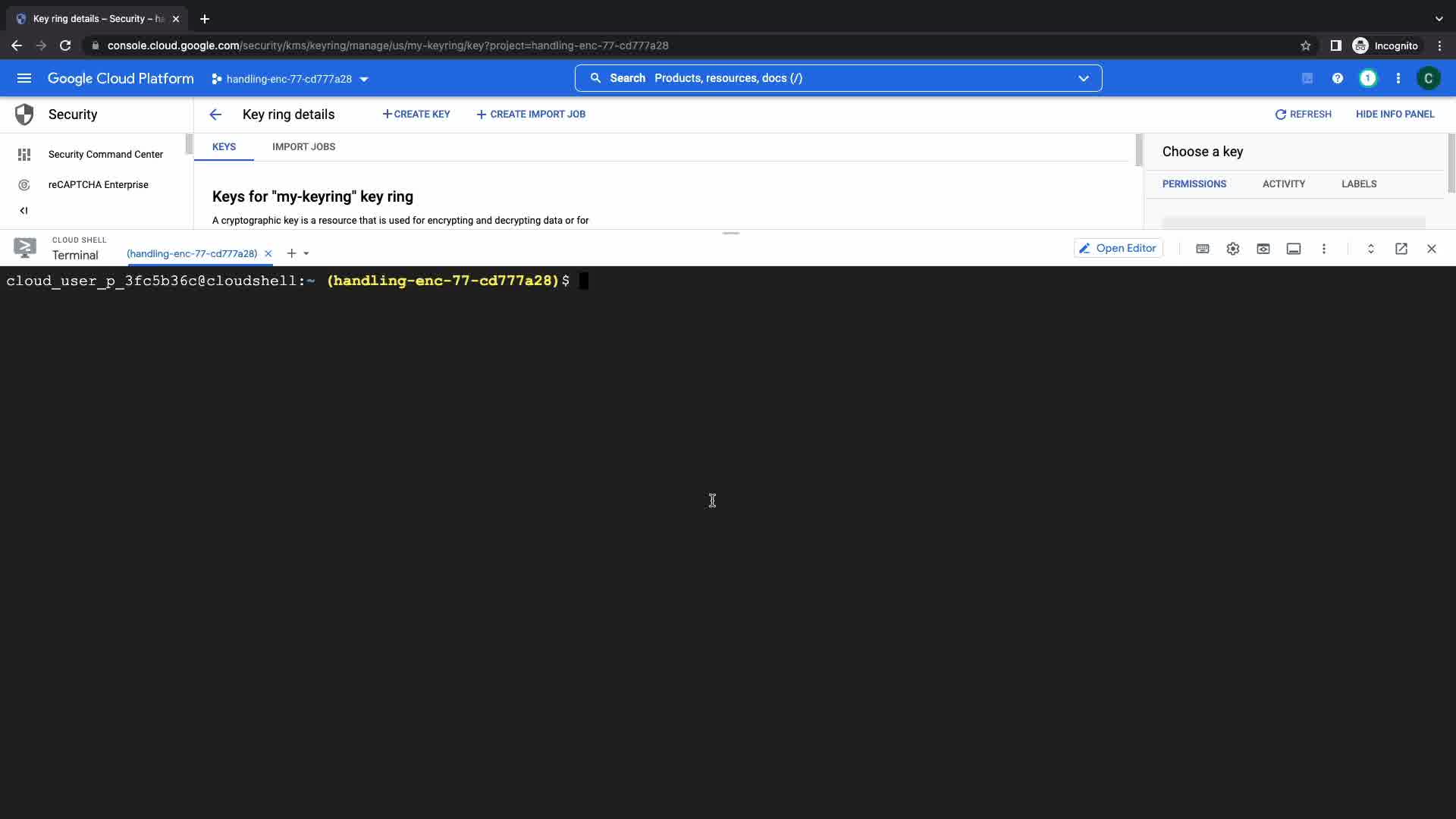Viewport: 1456px width, 819px height.
Task: Maximize the Cloud Shell panel height
Action: (x=1370, y=249)
